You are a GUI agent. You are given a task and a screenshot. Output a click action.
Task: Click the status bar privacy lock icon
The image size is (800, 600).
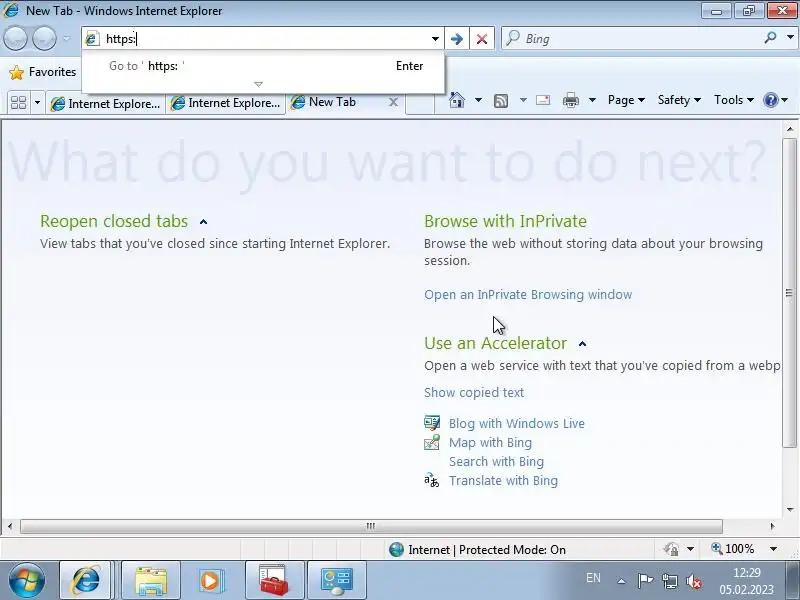coord(671,549)
